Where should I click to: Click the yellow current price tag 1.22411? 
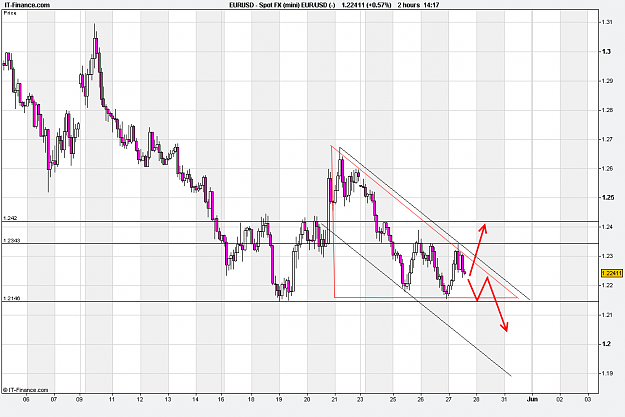pyautogui.click(x=611, y=273)
